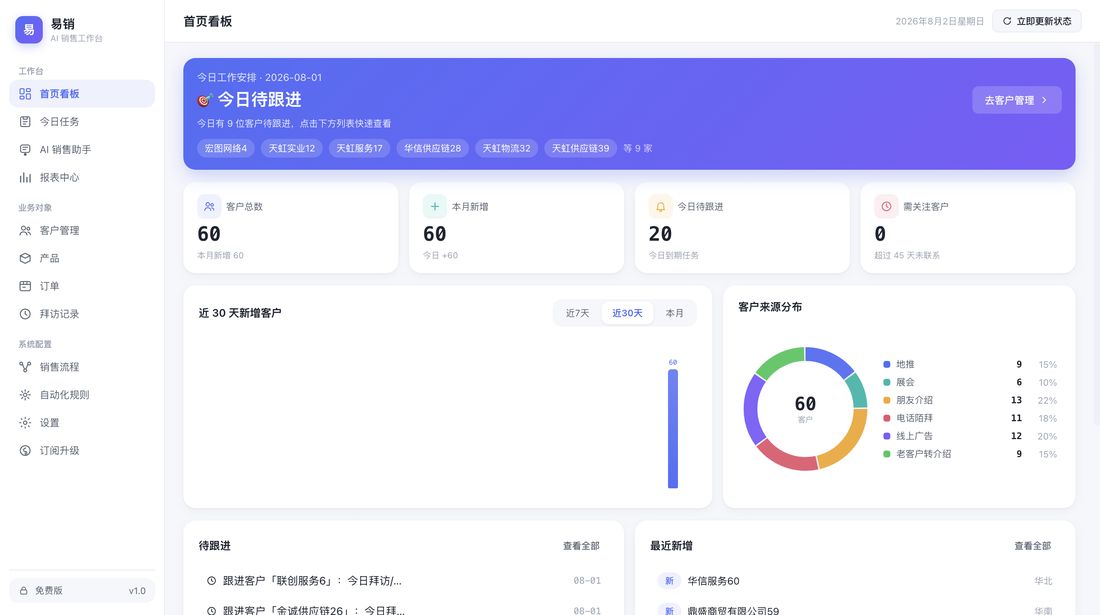1100x615 pixels.
Task: Click date text 2026年8月2日星期日
Action: (x=939, y=21)
